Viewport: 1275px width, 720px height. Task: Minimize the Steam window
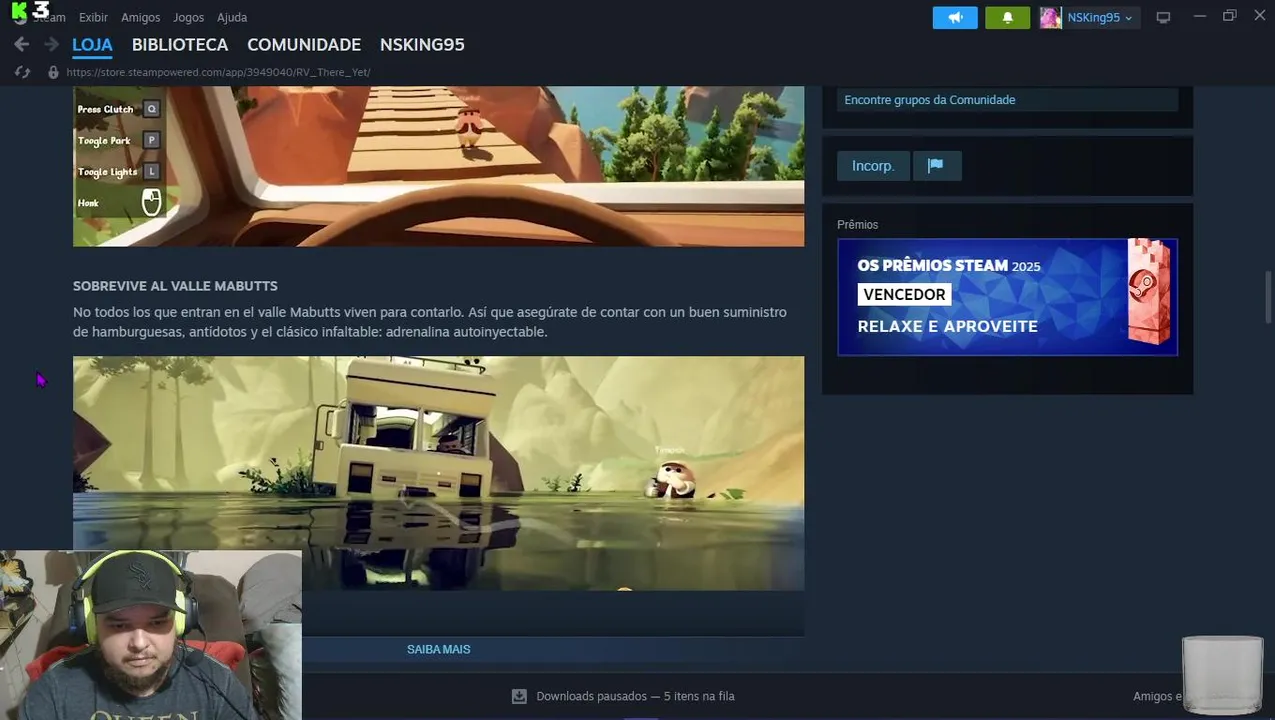(x=1199, y=16)
